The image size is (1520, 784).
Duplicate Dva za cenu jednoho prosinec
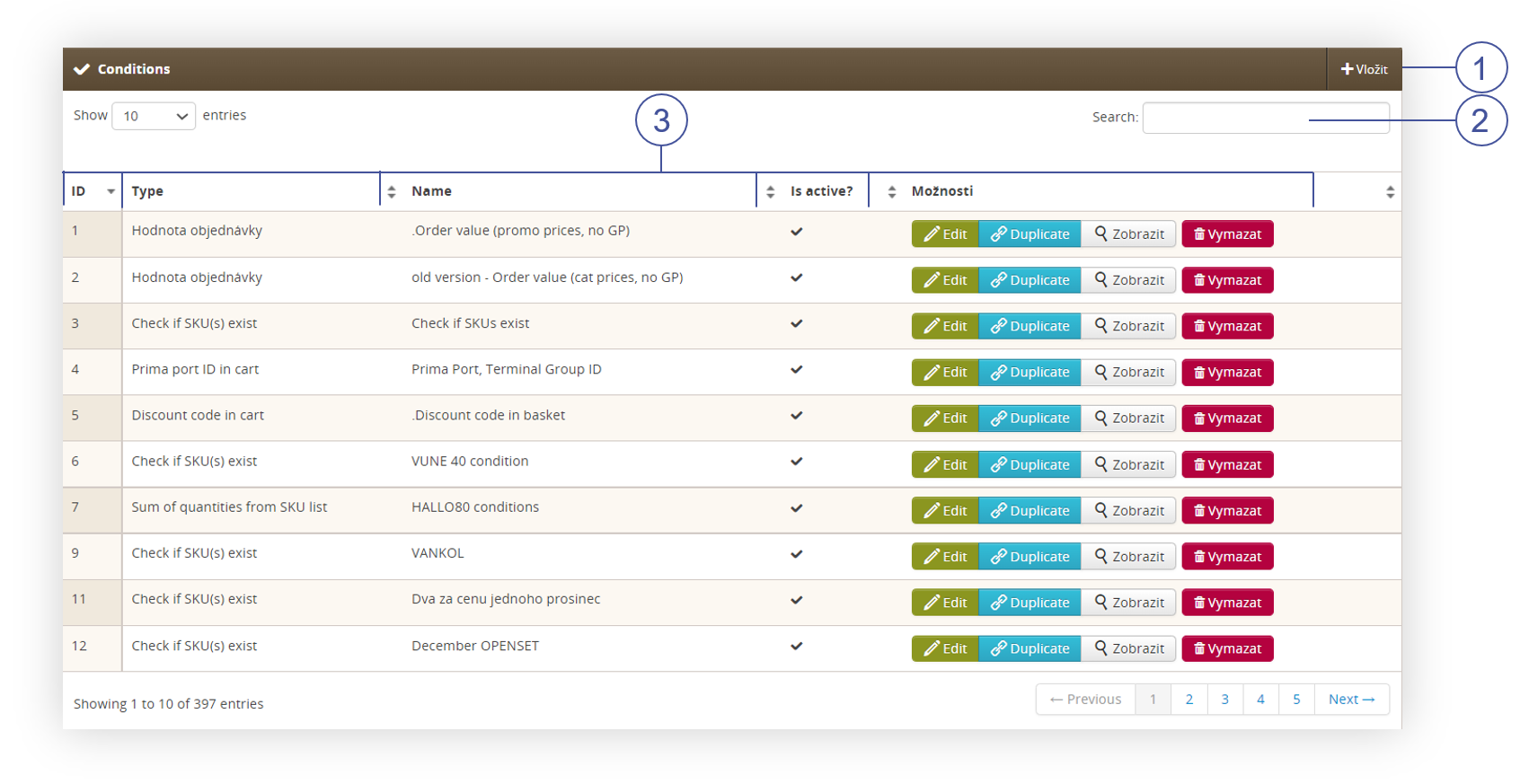[1030, 603]
